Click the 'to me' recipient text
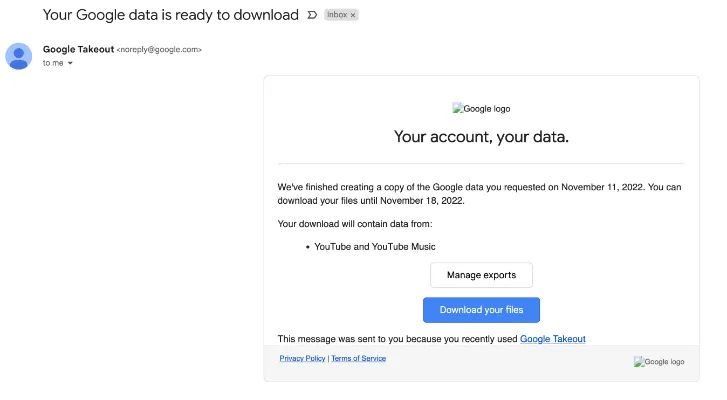Image resolution: width=727 pixels, height=400 pixels. pos(53,63)
